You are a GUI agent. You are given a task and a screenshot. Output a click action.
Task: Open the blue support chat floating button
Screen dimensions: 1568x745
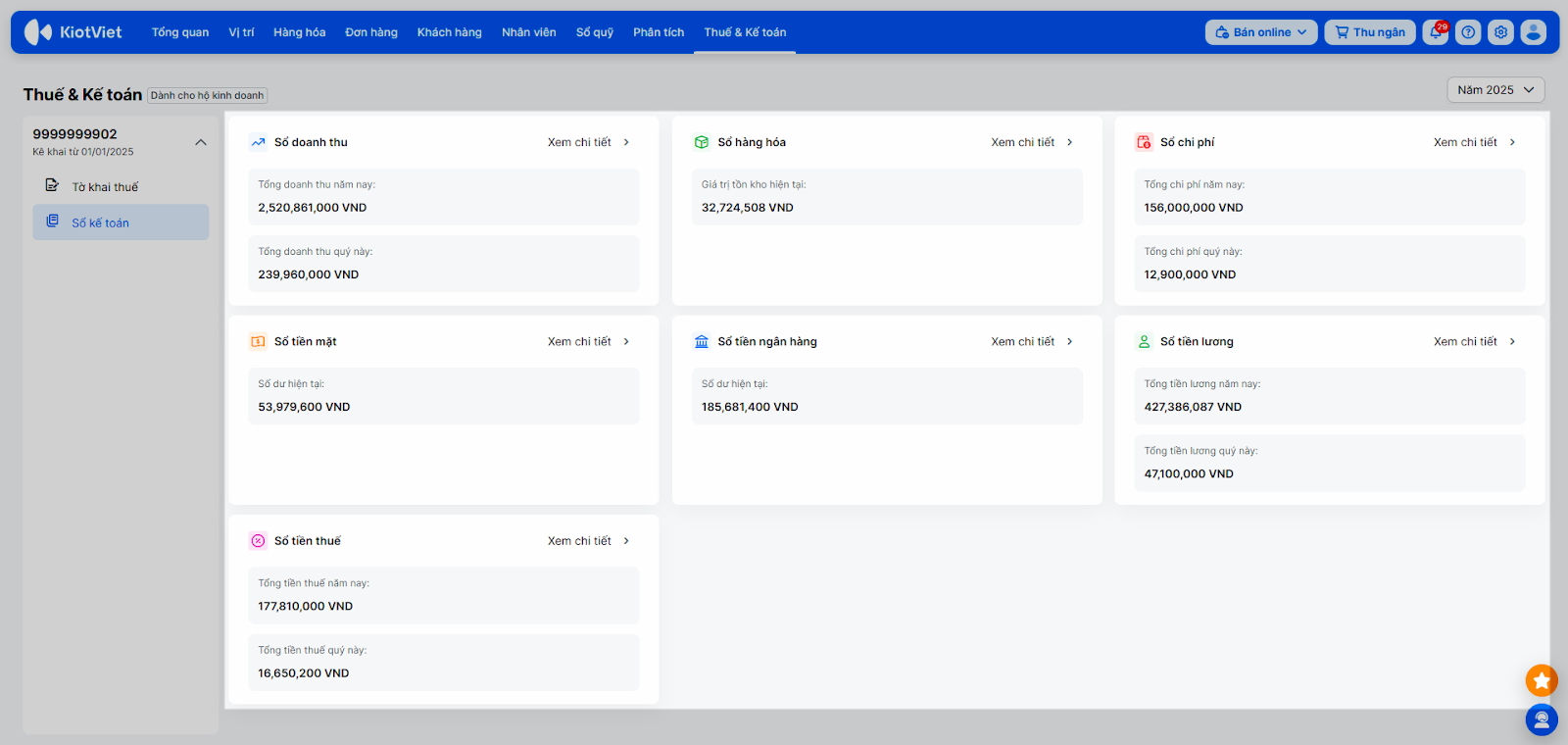[1542, 720]
